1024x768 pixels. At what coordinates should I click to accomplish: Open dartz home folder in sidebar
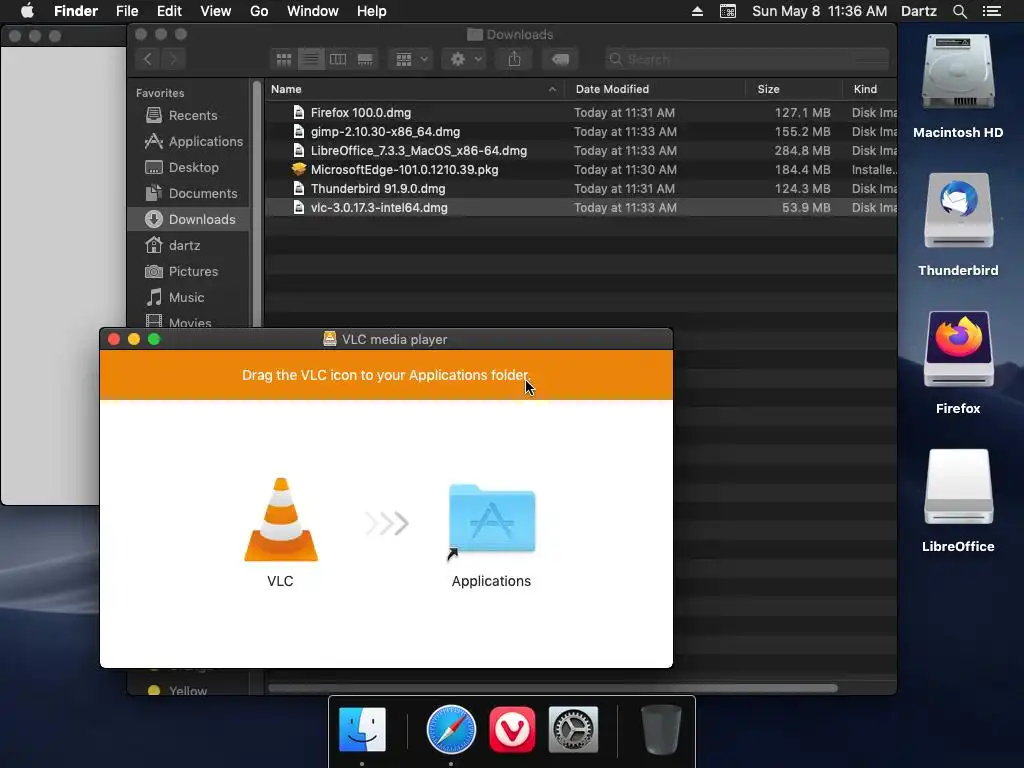(188, 246)
